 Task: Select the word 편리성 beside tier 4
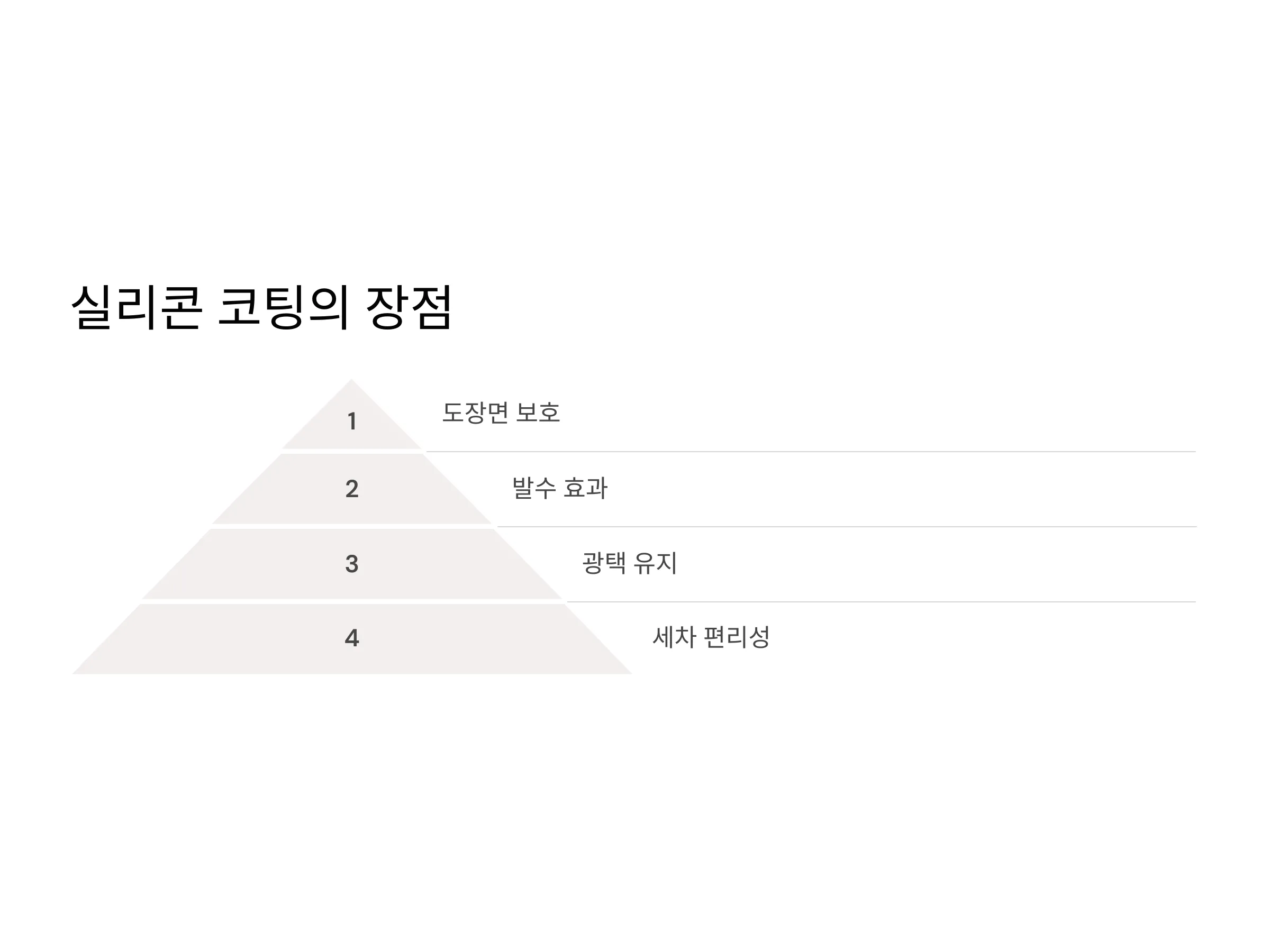737,637
